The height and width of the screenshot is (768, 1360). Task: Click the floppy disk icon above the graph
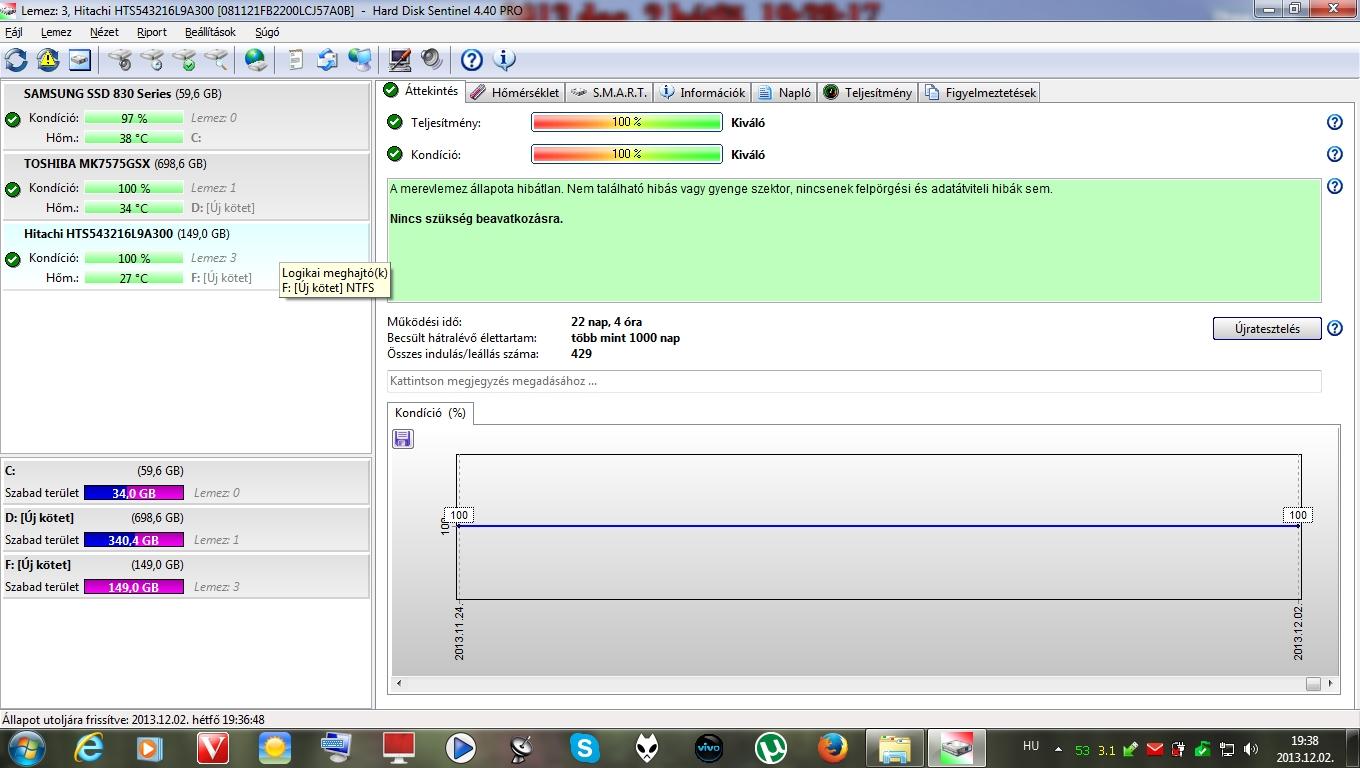403,439
